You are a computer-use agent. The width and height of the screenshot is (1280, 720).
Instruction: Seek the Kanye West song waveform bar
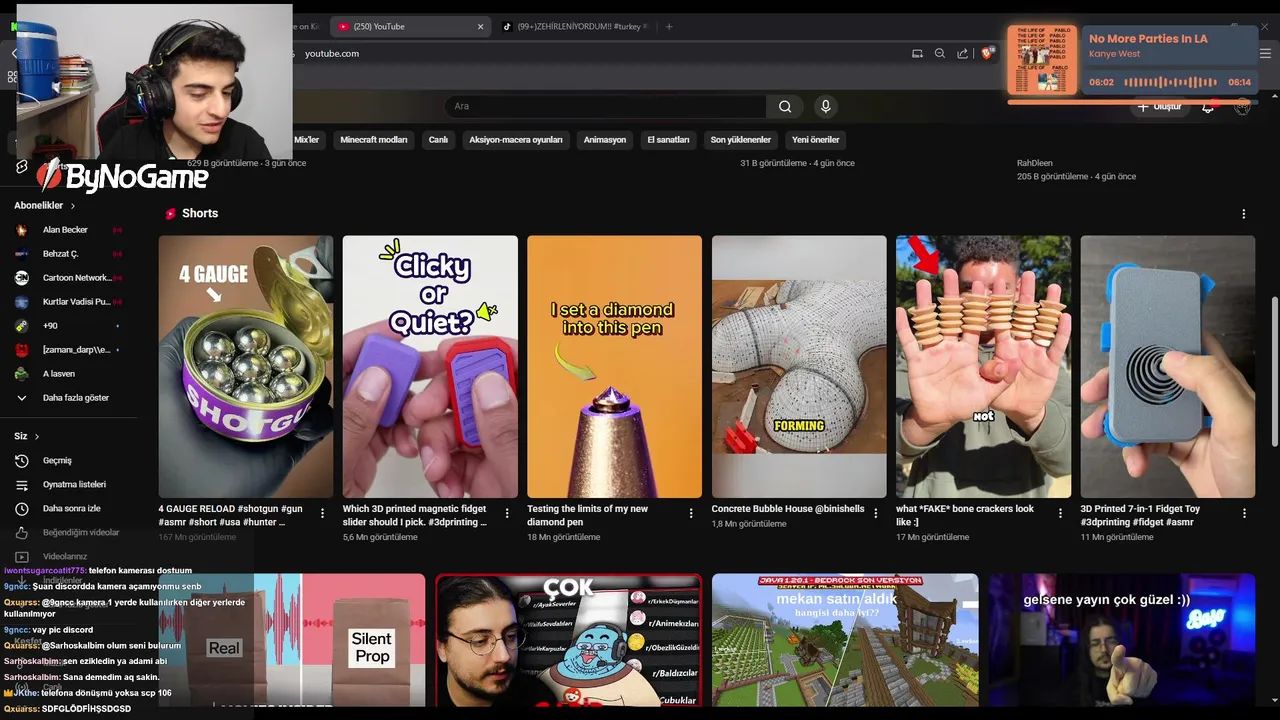[1170, 82]
